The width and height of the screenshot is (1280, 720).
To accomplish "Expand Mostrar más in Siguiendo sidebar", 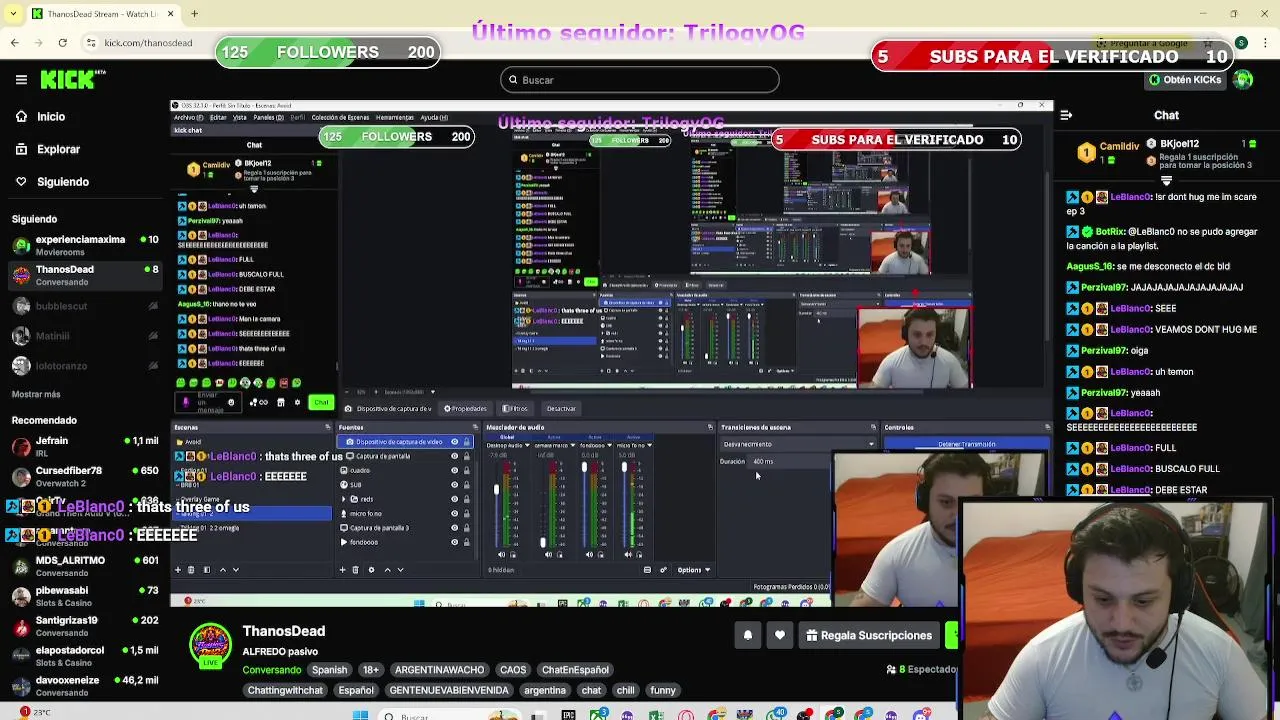I will pyautogui.click(x=36, y=394).
